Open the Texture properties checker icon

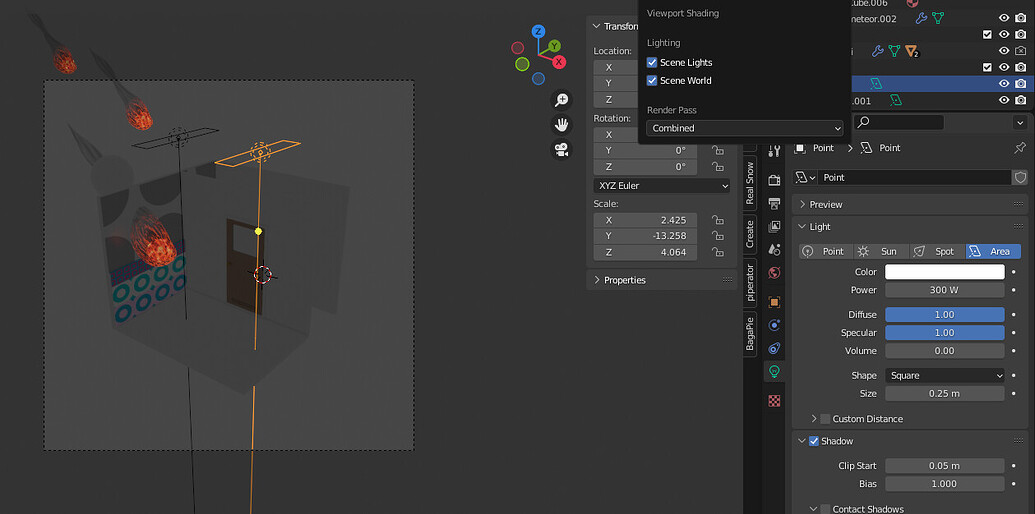774,401
